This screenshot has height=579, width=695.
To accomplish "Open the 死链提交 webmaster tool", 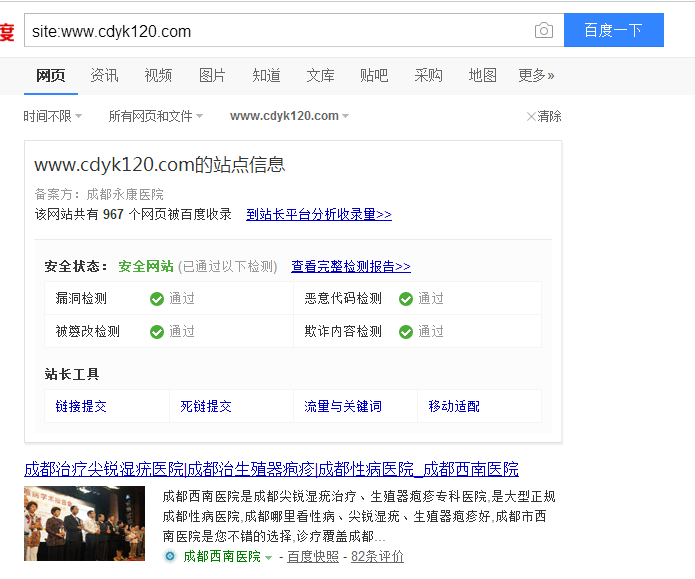I will coord(206,406).
